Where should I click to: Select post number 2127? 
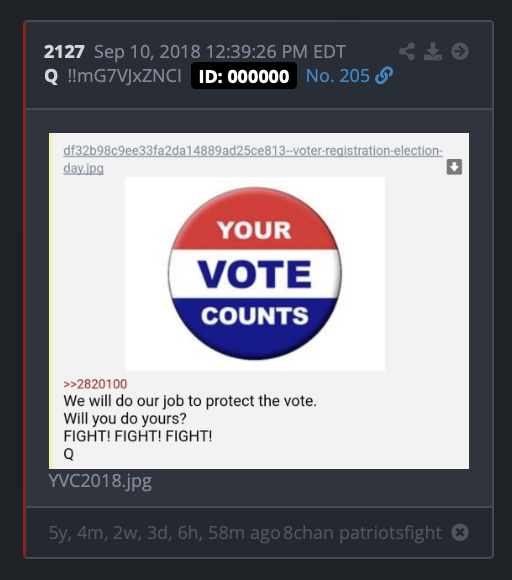[64, 51]
